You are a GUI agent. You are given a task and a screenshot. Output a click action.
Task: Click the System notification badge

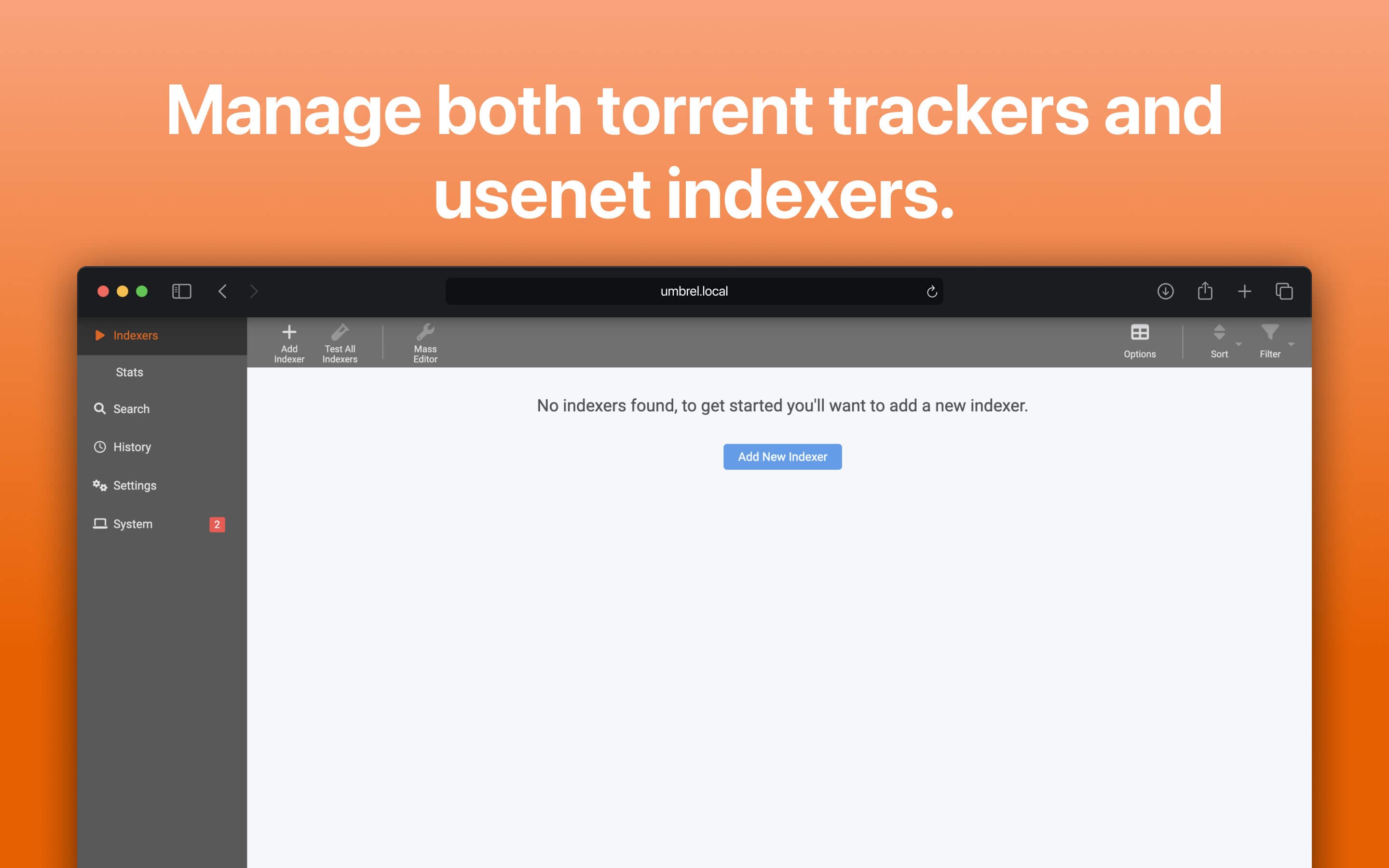(217, 523)
